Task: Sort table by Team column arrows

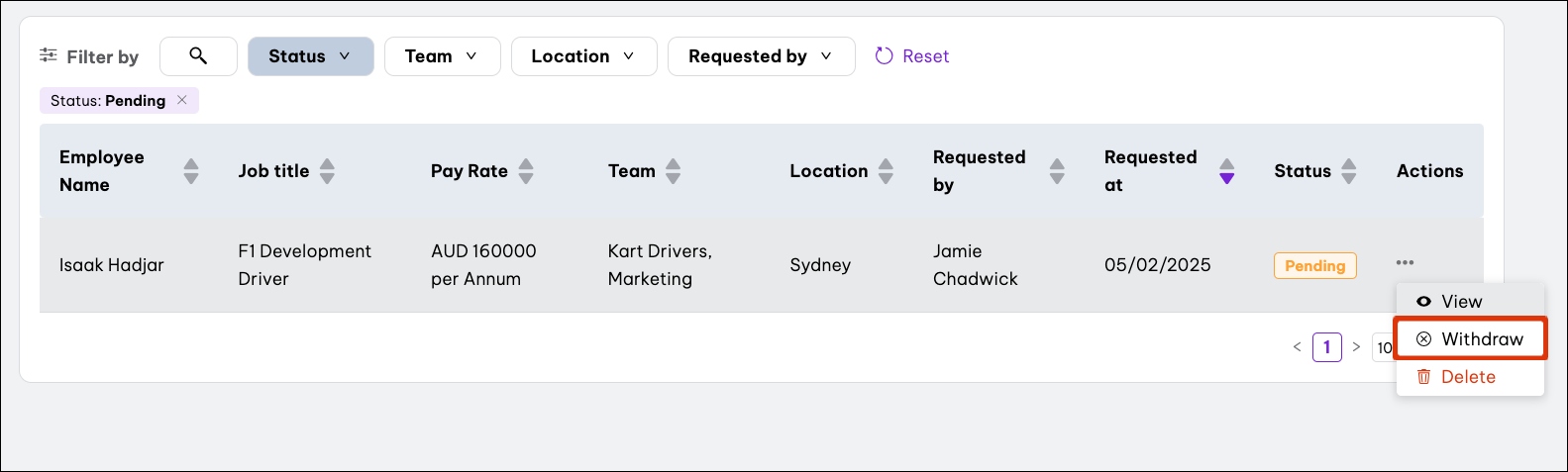Action: click(x=673, y=171)
